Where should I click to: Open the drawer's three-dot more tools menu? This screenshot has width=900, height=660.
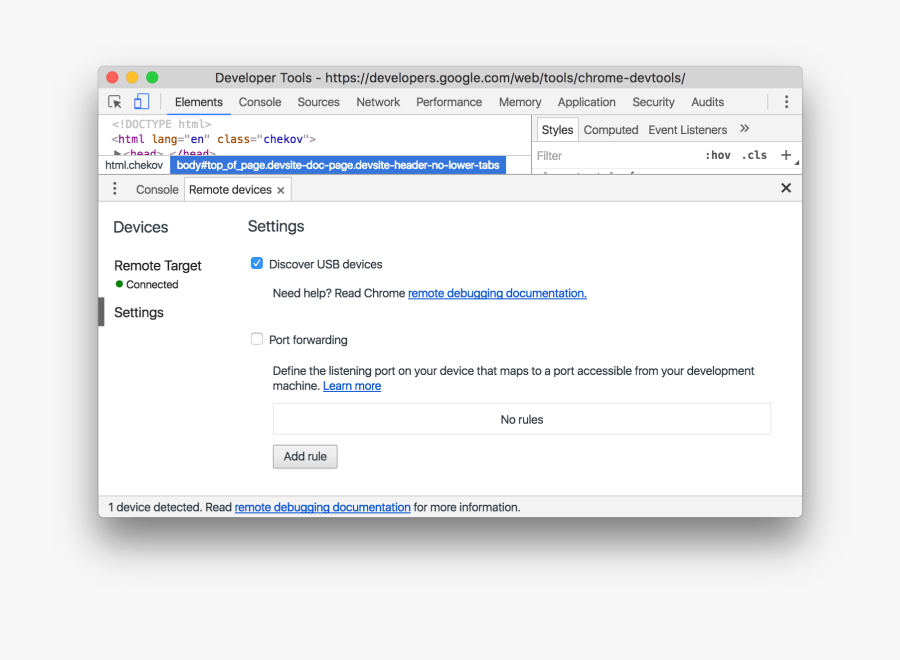pos(115,189)
